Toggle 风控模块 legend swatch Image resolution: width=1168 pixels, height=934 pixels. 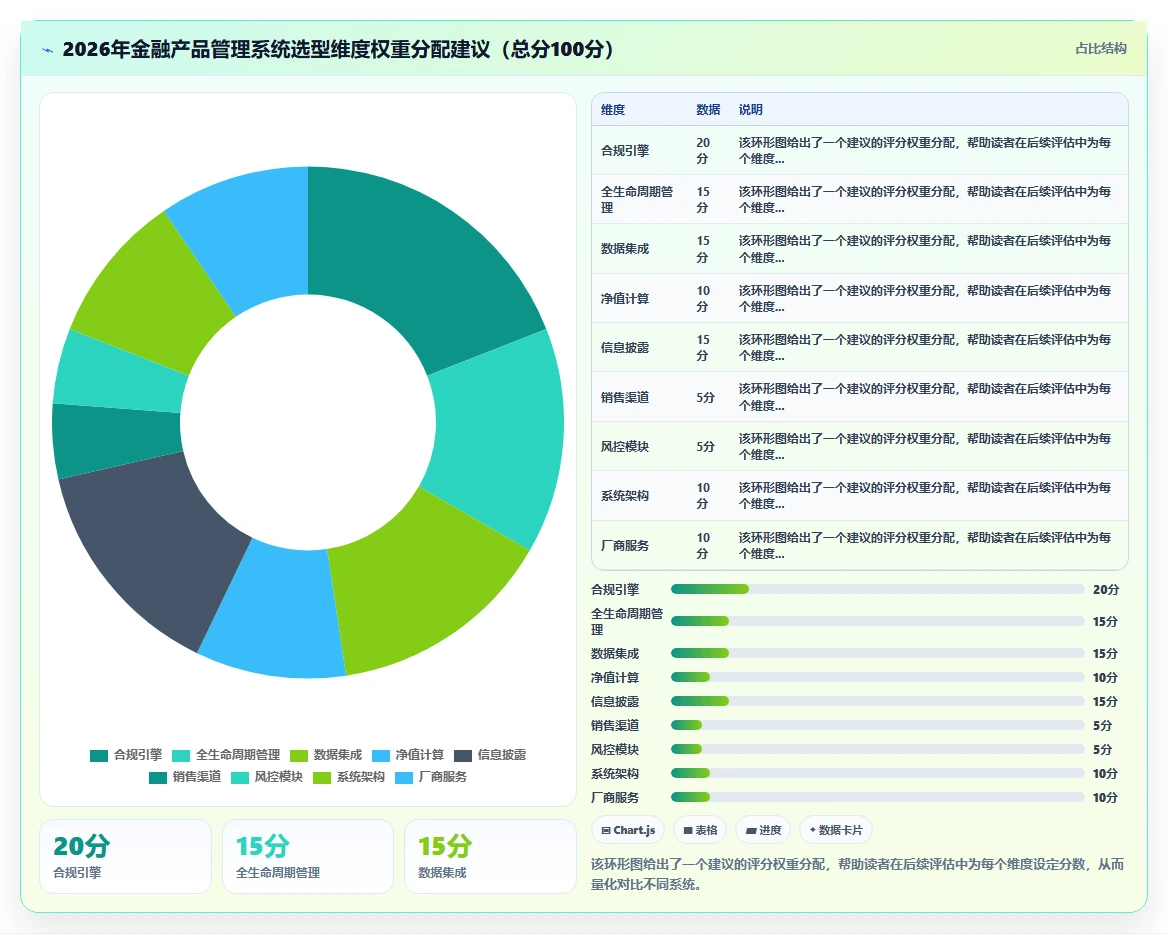coord(240,778)
